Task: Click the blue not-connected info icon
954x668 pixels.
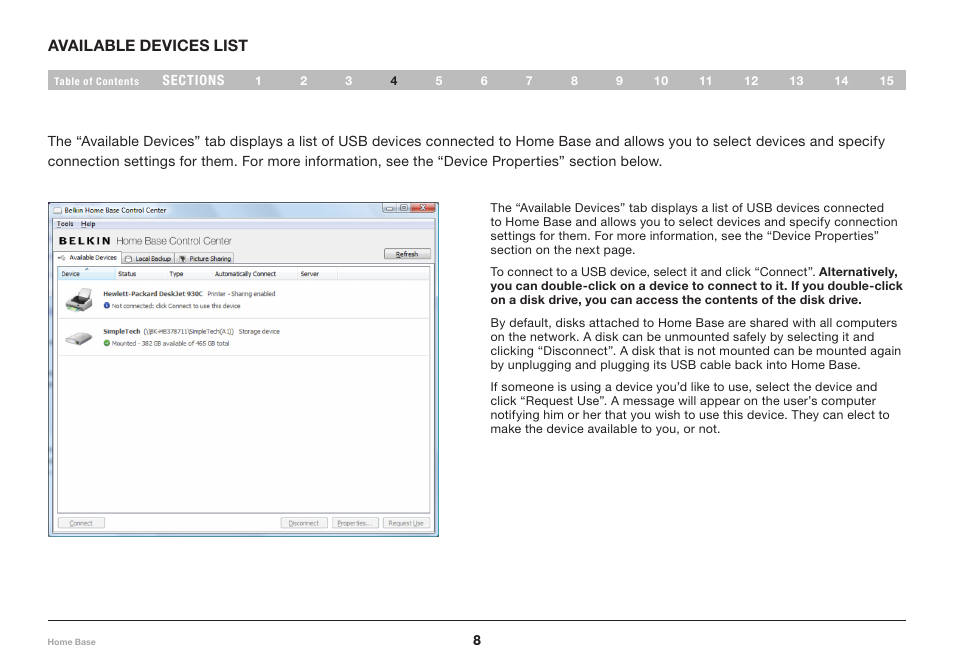Action: pos(106,305)
